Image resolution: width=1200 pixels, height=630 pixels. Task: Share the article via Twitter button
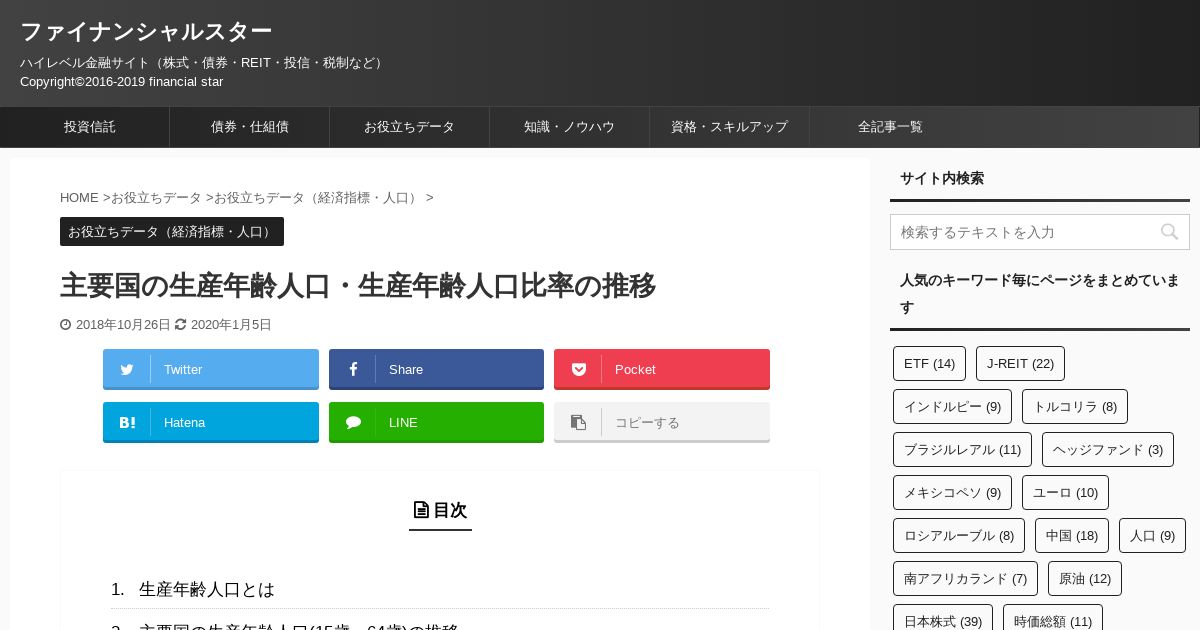point(211,369)
